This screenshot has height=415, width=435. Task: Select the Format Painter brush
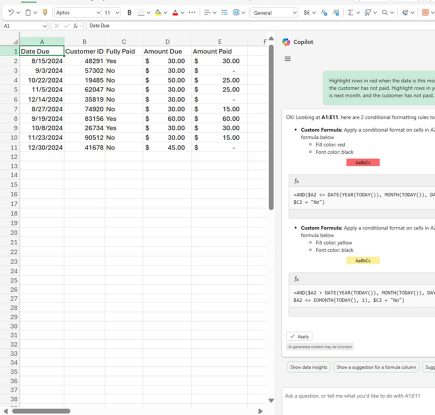[x=45, y=13]
